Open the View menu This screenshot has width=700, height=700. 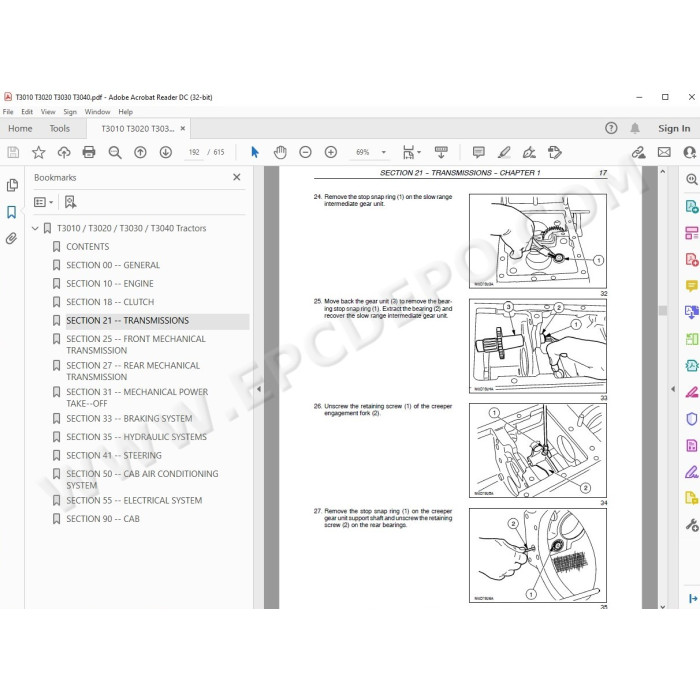[48, 112]
